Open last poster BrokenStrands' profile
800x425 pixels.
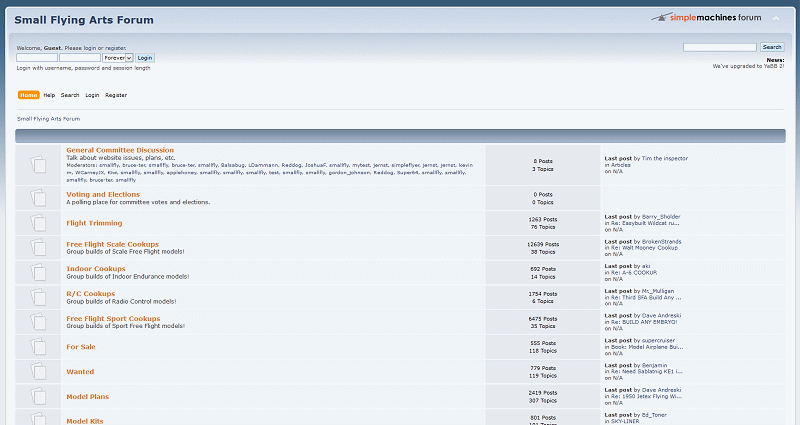(x=662, y=242)
